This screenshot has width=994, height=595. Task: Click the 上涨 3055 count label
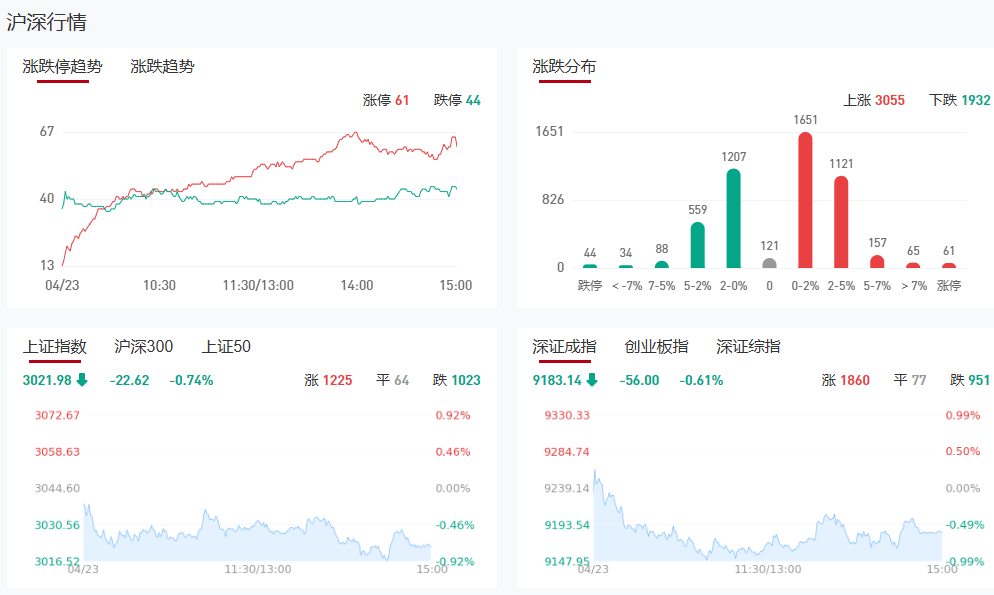pyautogui.click(x=874, y=100)
